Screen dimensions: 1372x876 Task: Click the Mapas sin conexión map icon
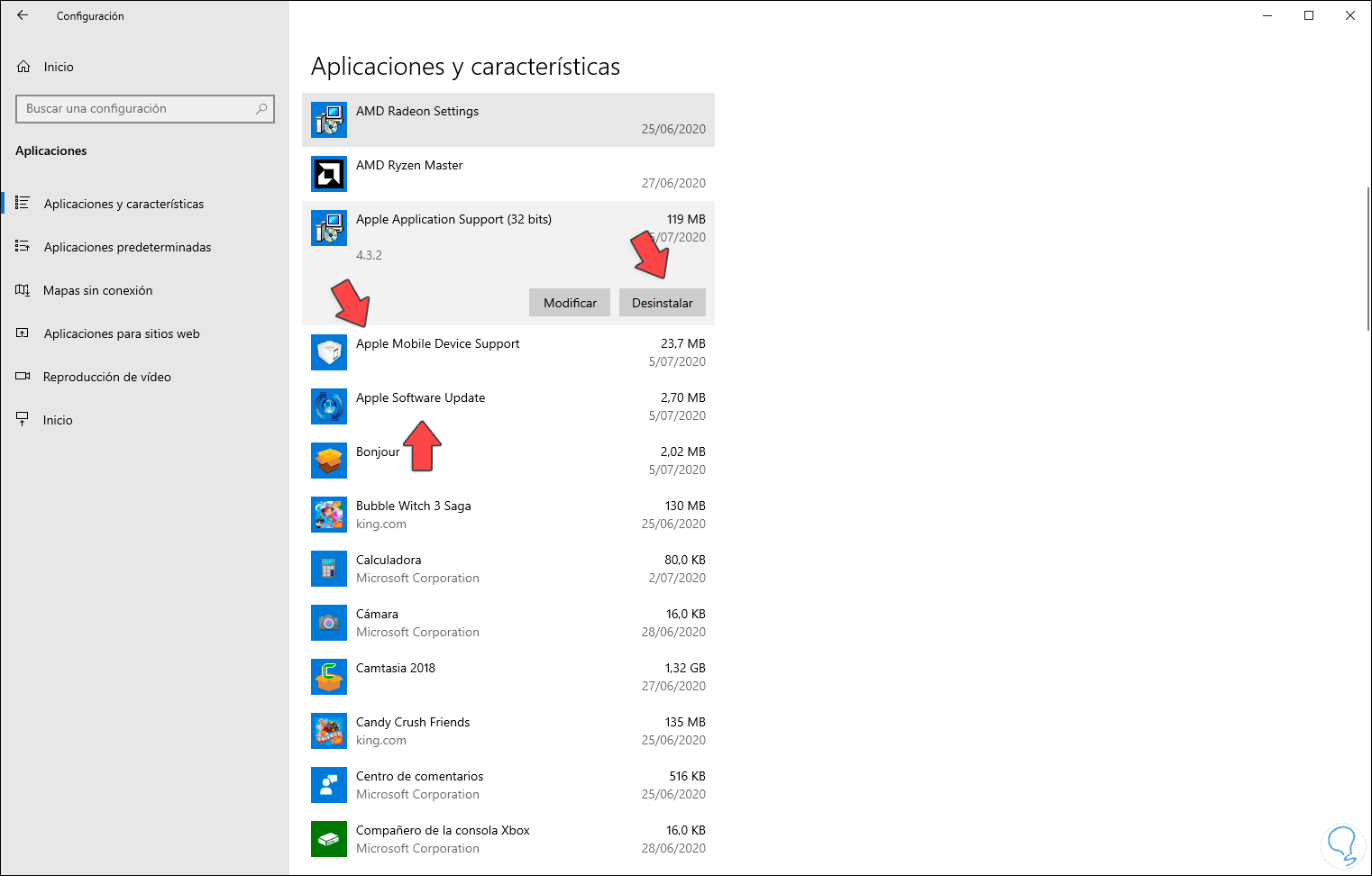pyautogui.click(x=23, y=289)
